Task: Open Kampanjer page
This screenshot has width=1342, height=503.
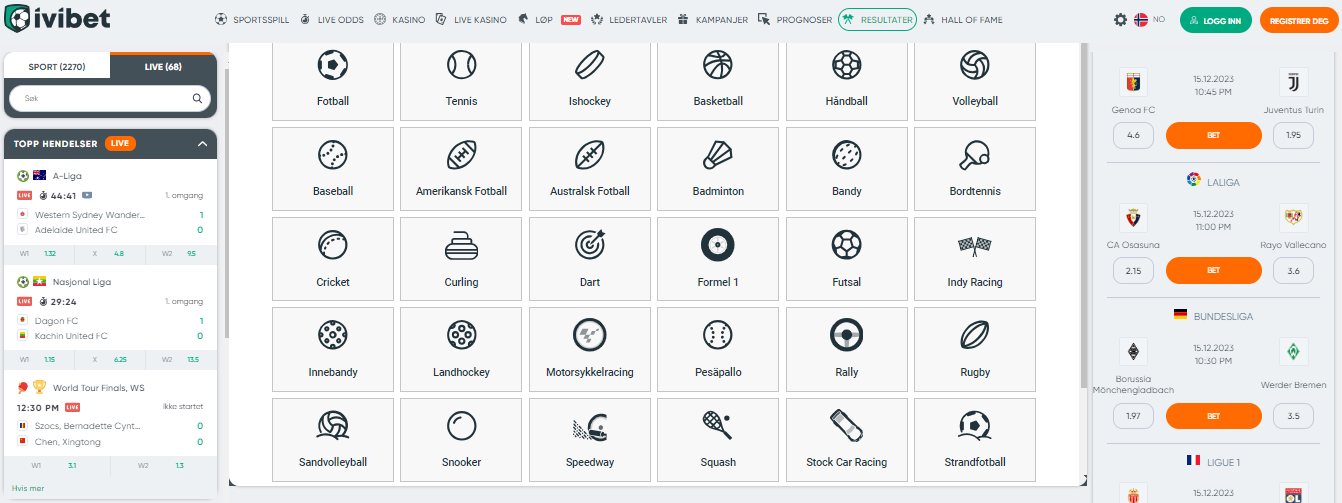Action: 712,19
